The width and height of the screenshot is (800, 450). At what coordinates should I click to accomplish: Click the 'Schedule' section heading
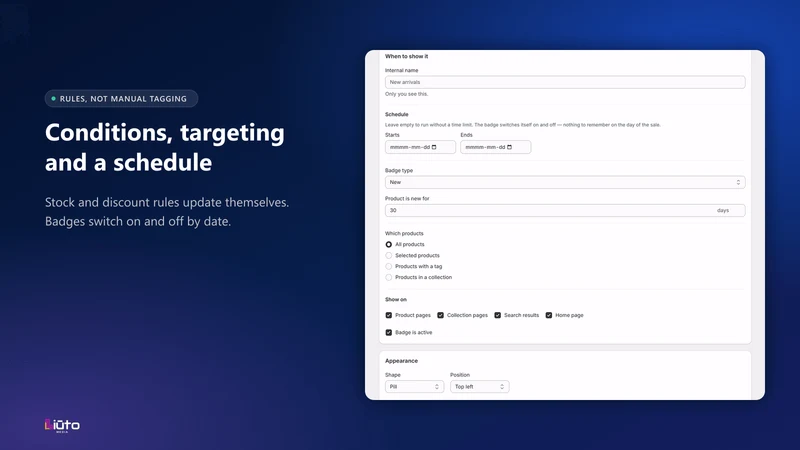click(396, 114)
